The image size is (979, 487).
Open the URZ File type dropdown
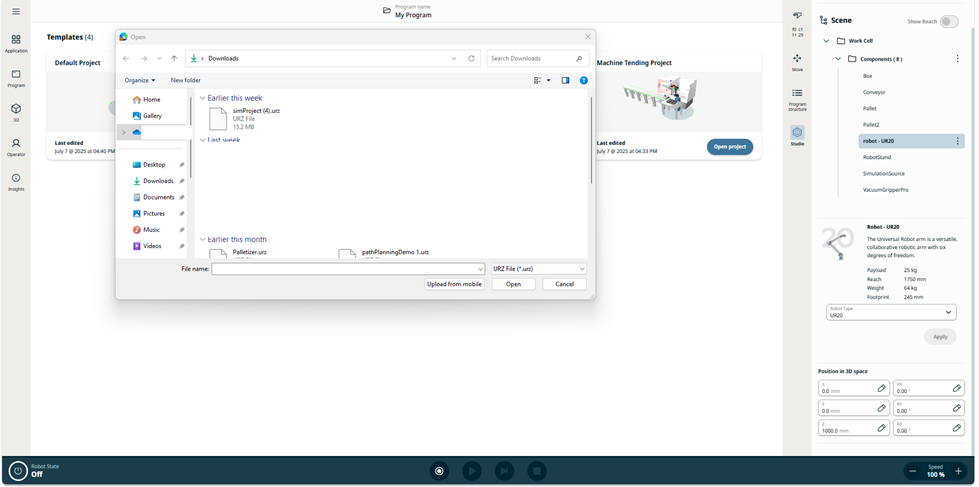pos(538,269)
